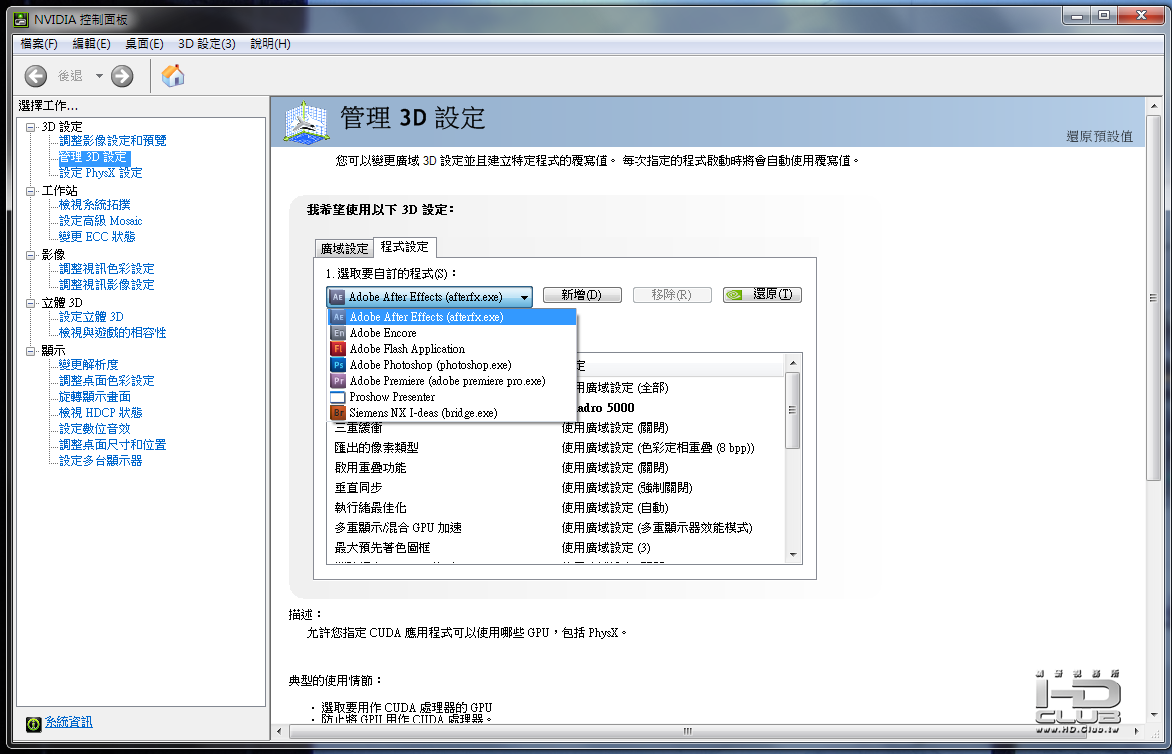Select 管理 3D 設定 in tree
The width and height of the screenshot is (1172, 754).
click(x=93, y=157)
